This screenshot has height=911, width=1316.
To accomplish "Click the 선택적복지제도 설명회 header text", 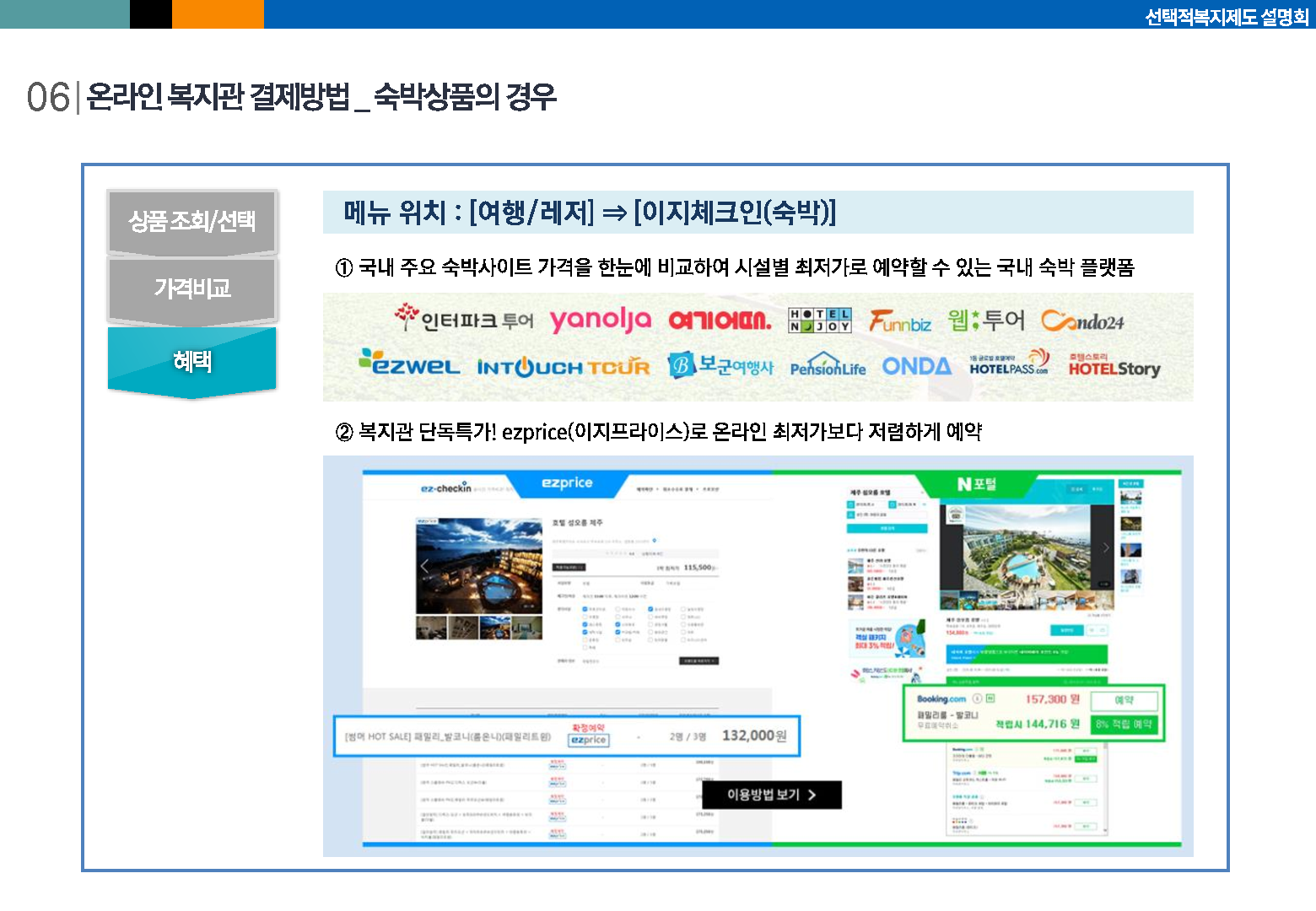I will pyautogui.click(x=1227, y=17).
